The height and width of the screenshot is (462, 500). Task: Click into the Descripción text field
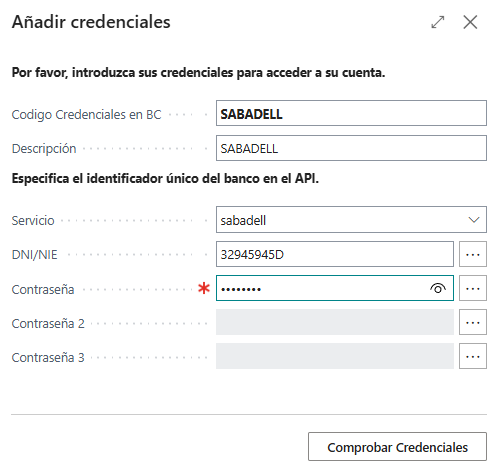(x=351, y=148)
